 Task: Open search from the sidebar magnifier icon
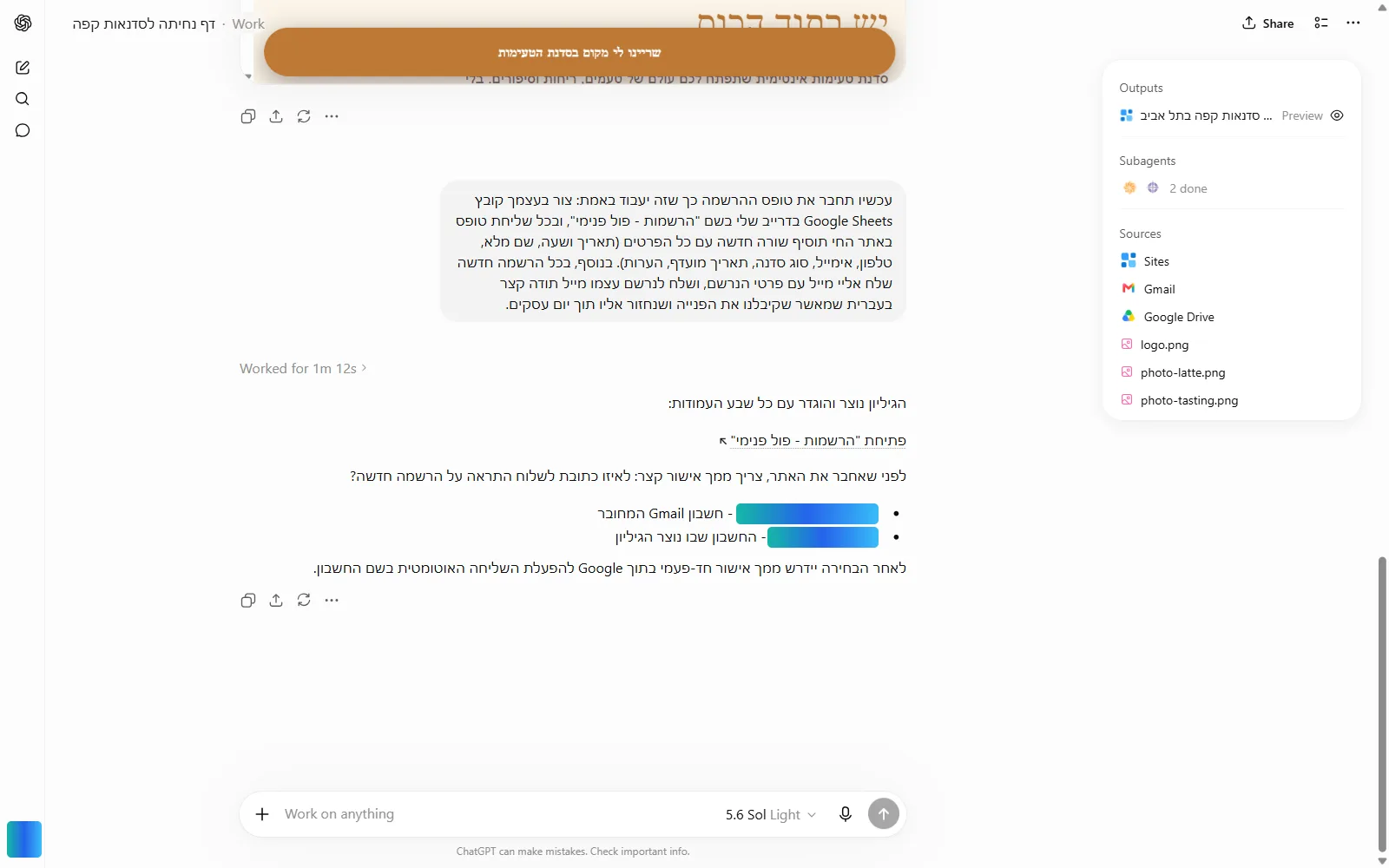tap(23, 99)
